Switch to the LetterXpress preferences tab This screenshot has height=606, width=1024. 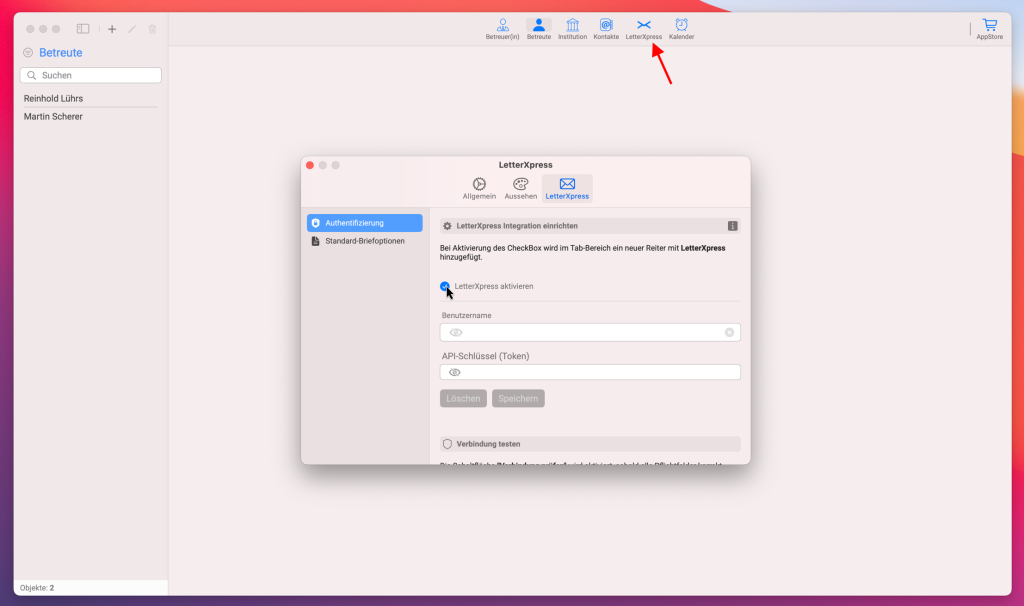(x=567, y=188)
